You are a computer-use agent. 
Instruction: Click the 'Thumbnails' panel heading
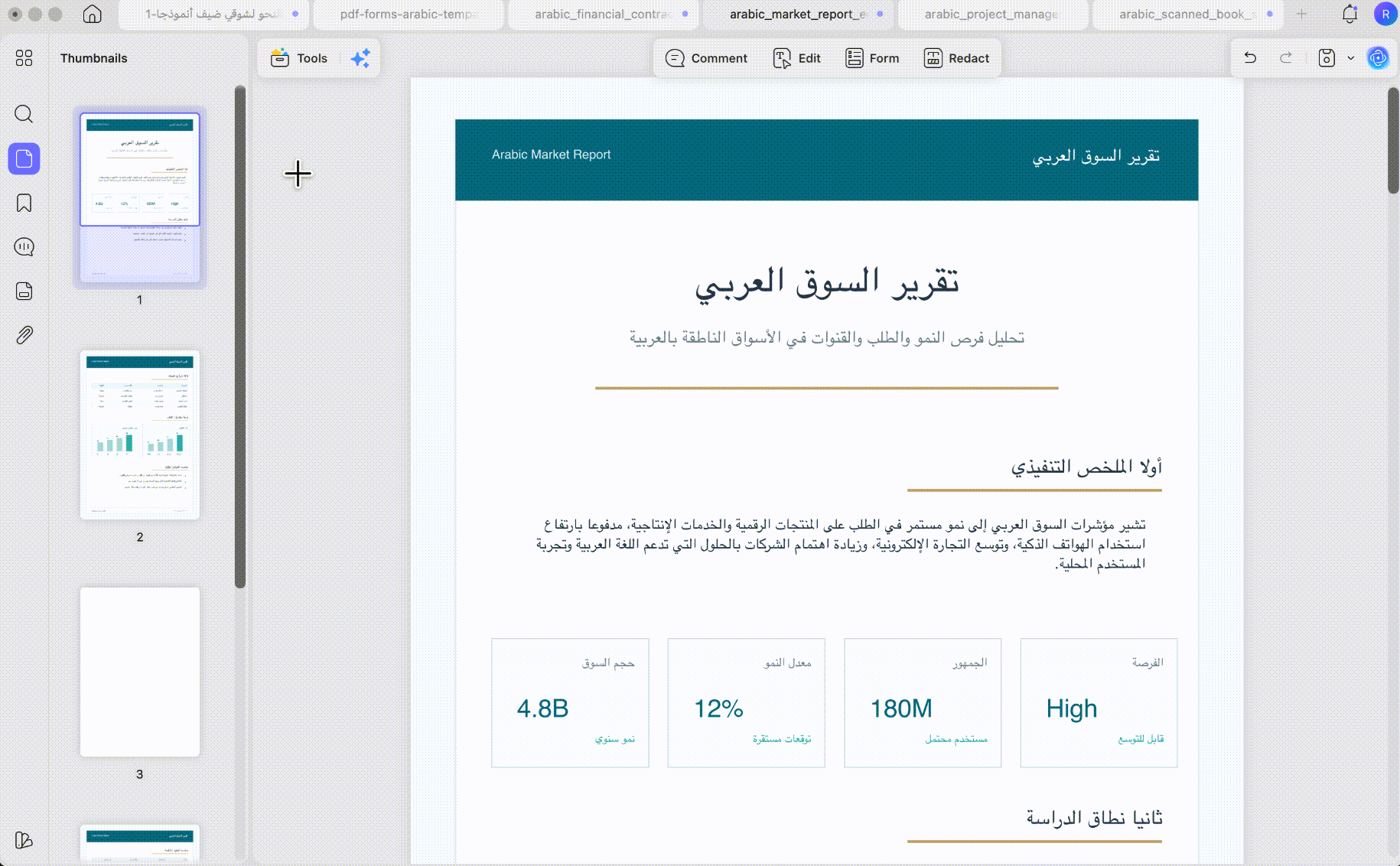tap(94, 58)
